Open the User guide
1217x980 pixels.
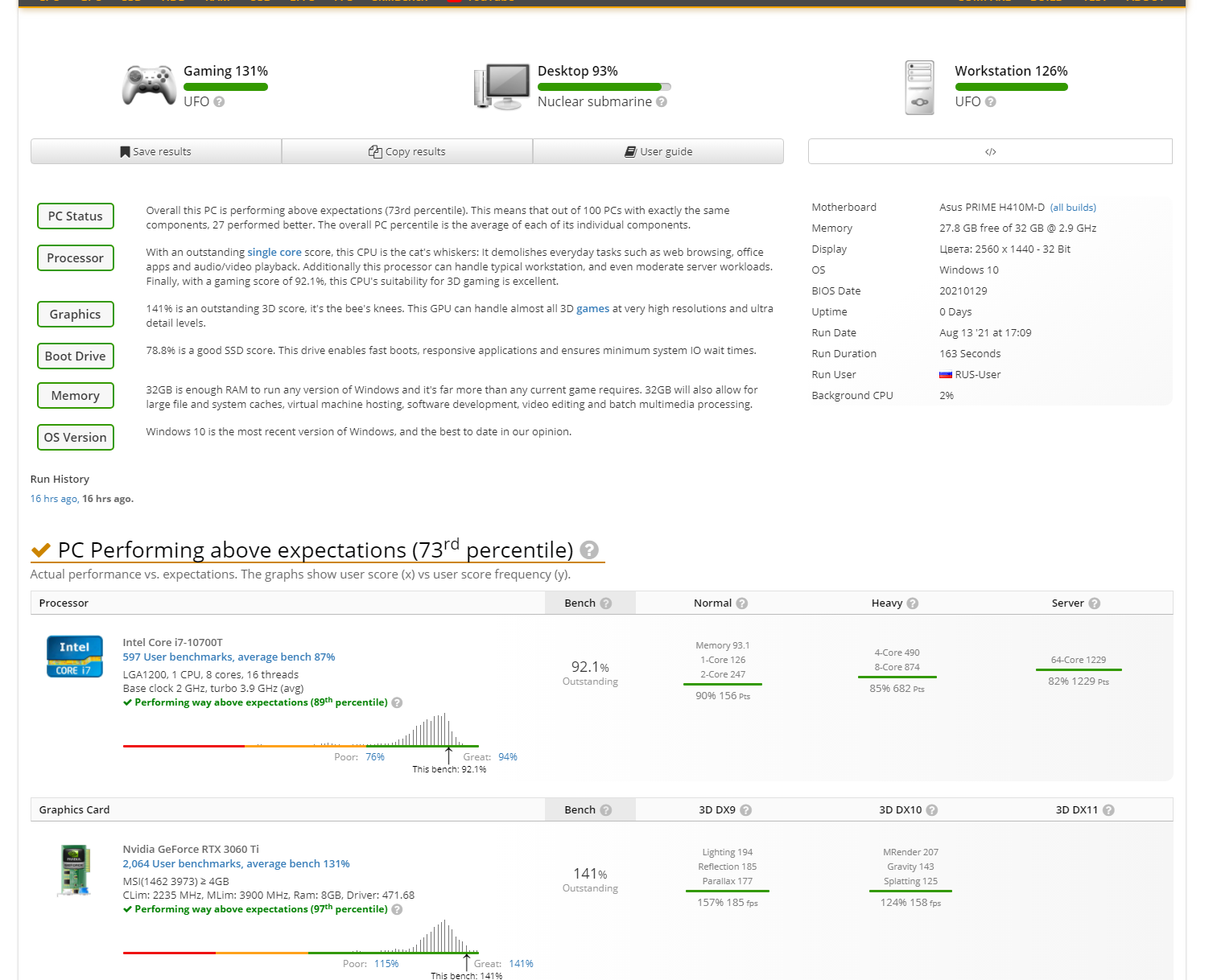(658, 151)
